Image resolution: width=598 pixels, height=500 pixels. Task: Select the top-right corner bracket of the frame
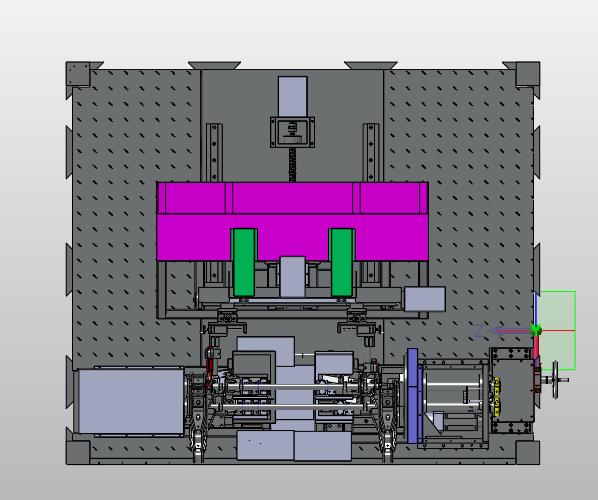click(528, 74)
